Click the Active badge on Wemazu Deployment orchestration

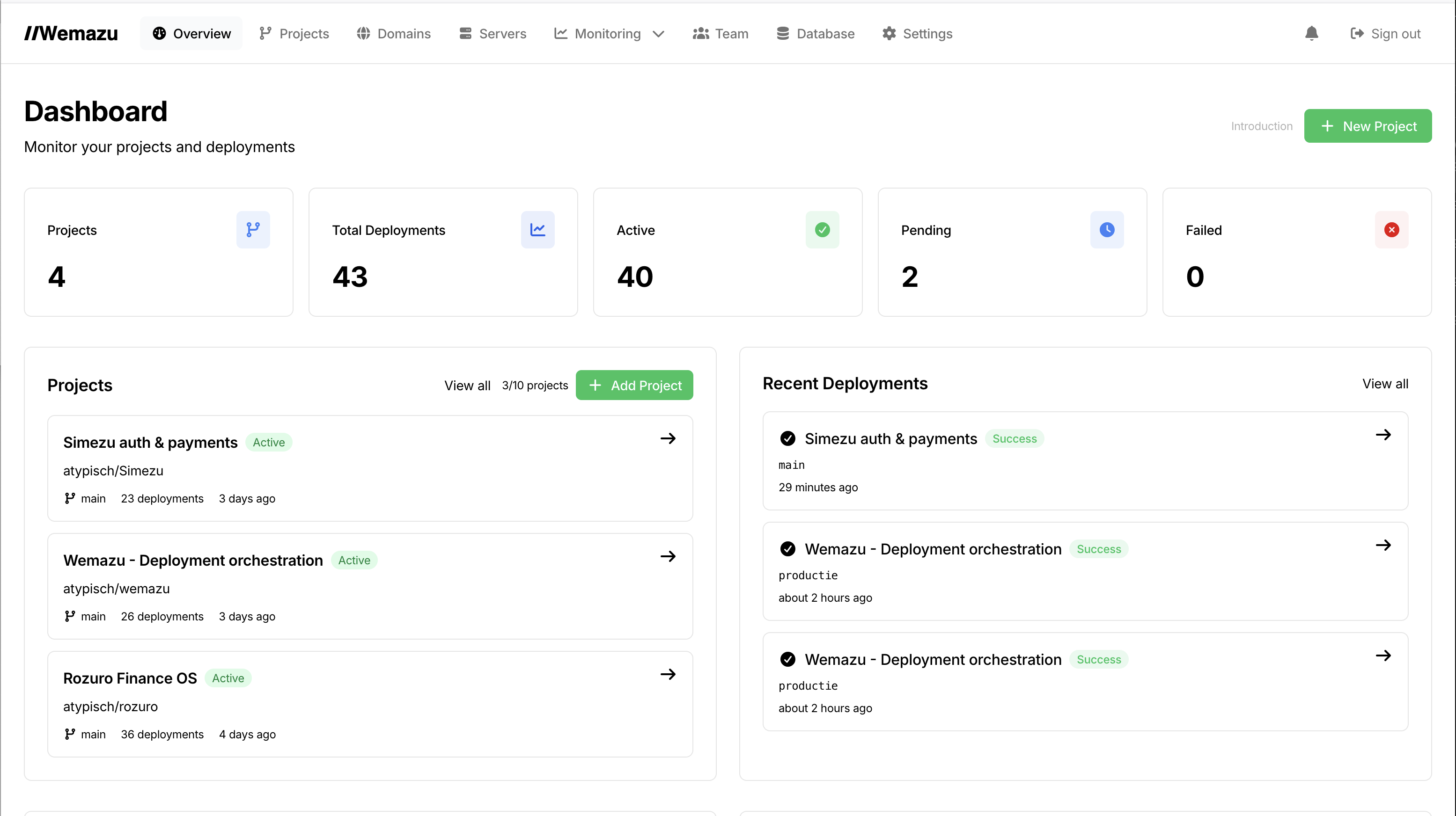[x=354, y=560]
